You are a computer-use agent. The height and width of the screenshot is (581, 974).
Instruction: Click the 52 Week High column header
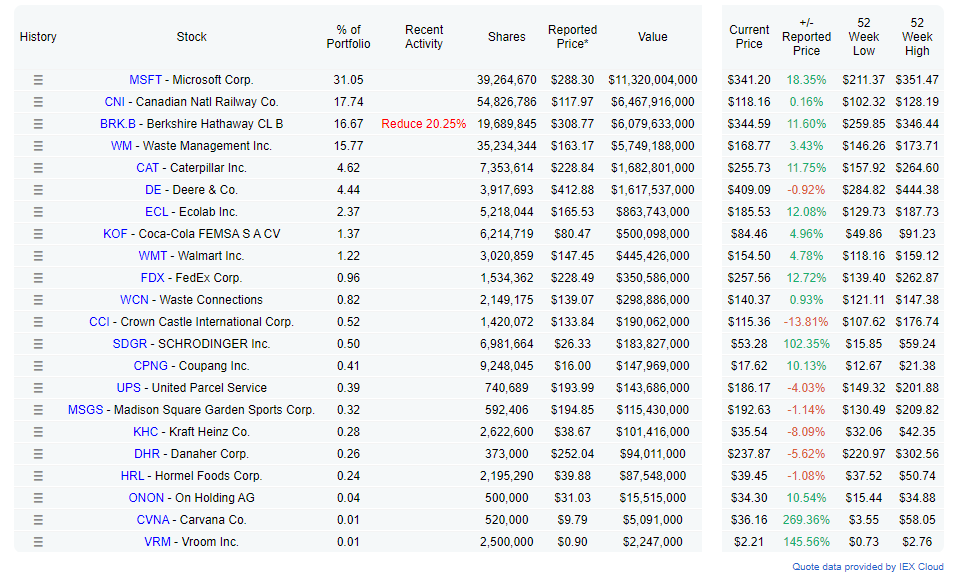(x=917, y=37)
